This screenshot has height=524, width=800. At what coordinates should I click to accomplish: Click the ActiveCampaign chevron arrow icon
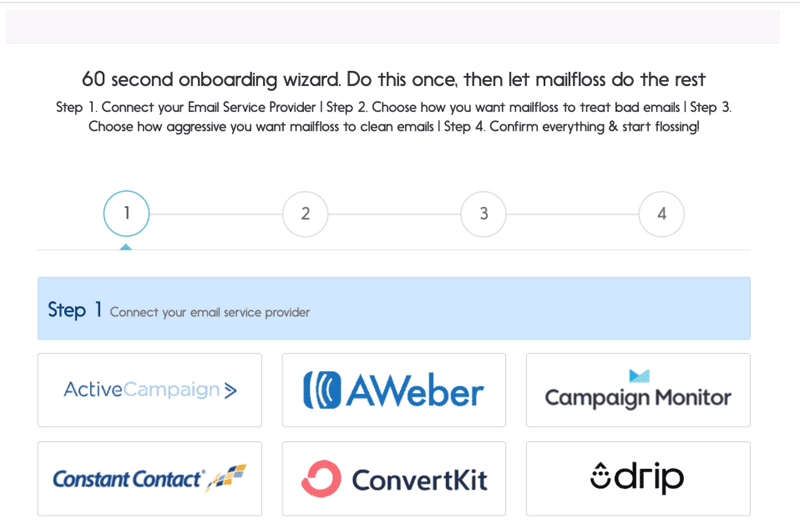pos(231,390)
